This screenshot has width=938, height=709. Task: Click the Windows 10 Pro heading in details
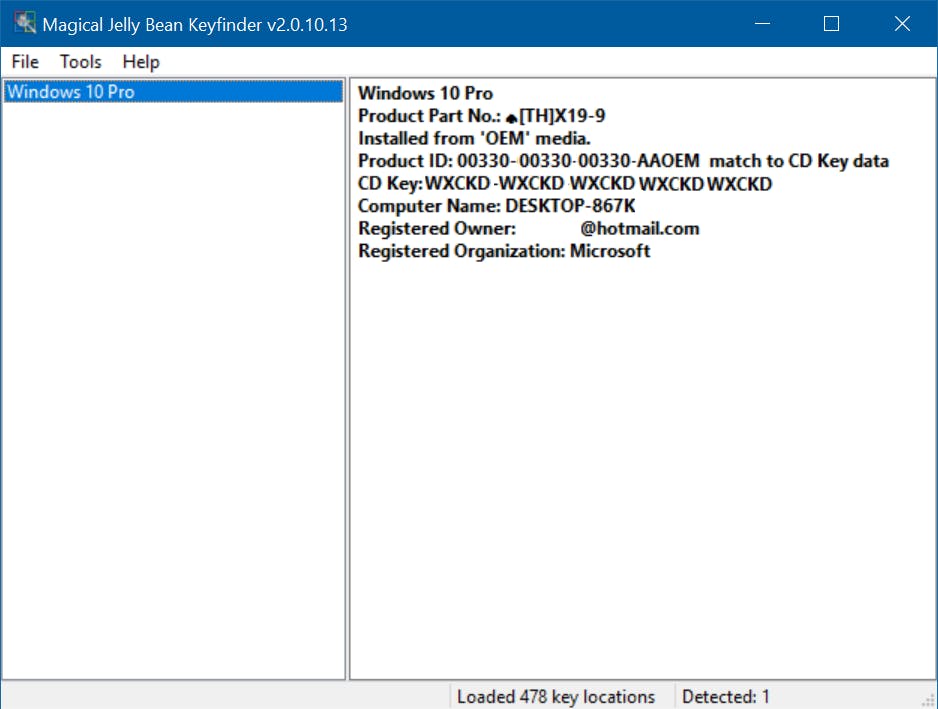(x=425, y=93)
